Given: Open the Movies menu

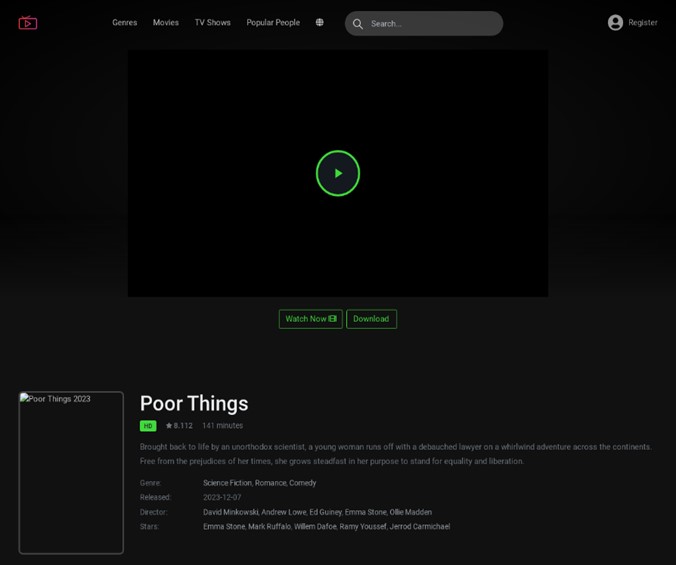Looking at the screenshot, I should coord(166,22).
